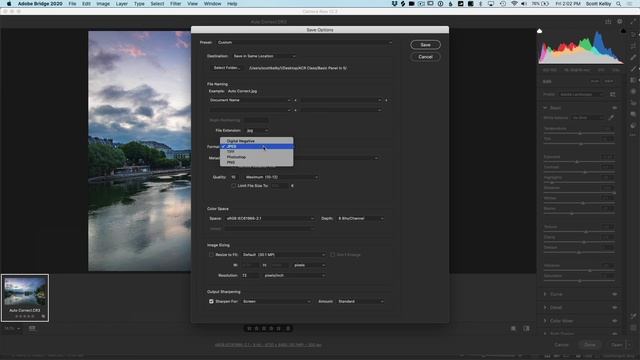Viewport: 640px width, 360px height.
Task: Click the color sampler tool near panel bottom
Action: pos(633,316)
